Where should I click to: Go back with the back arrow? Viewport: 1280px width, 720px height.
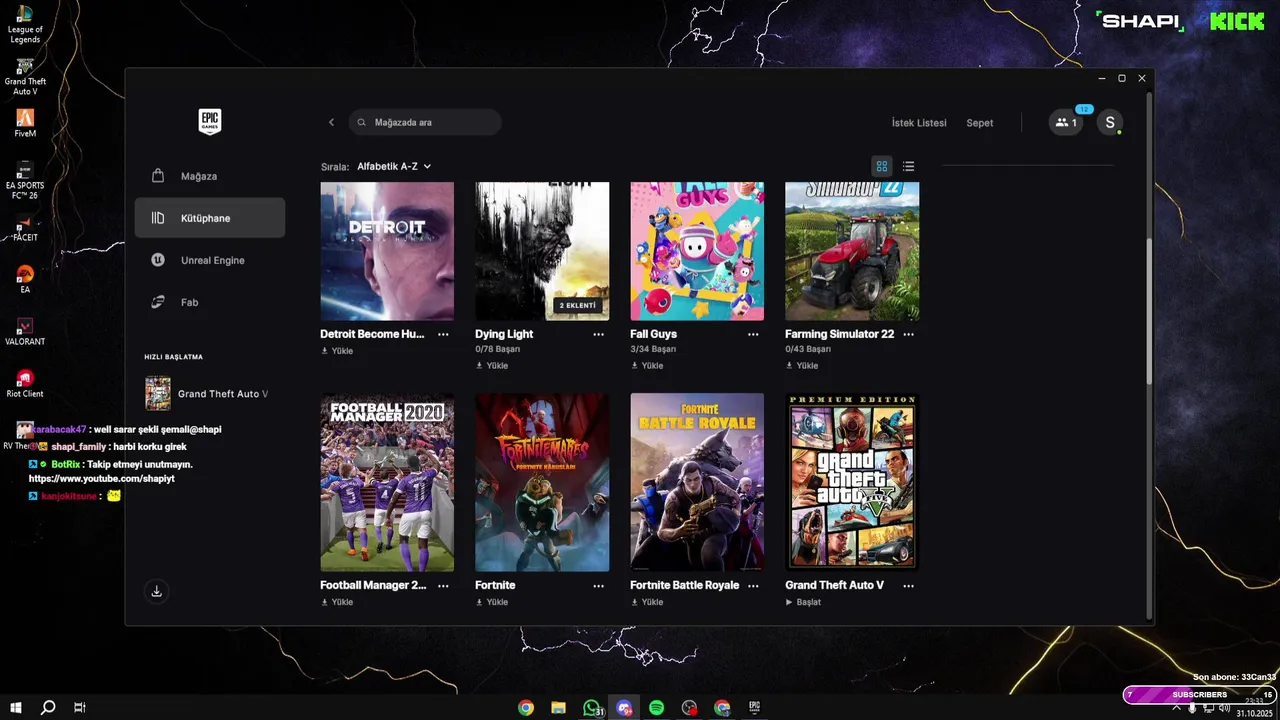(x=332, y=122)
